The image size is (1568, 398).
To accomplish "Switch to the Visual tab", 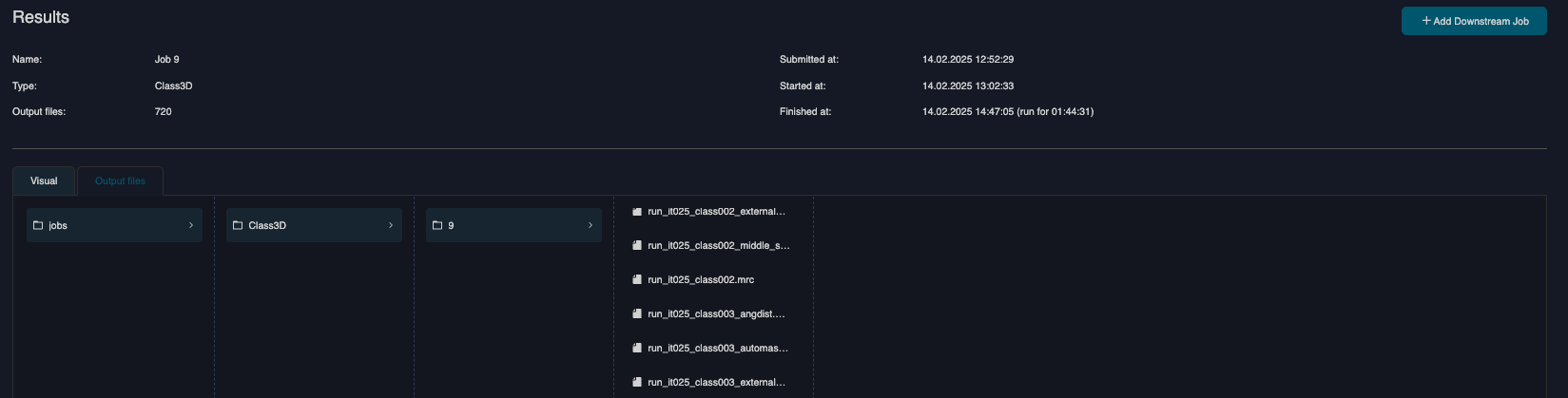I will pyautogui.click(x=44, y=180).
